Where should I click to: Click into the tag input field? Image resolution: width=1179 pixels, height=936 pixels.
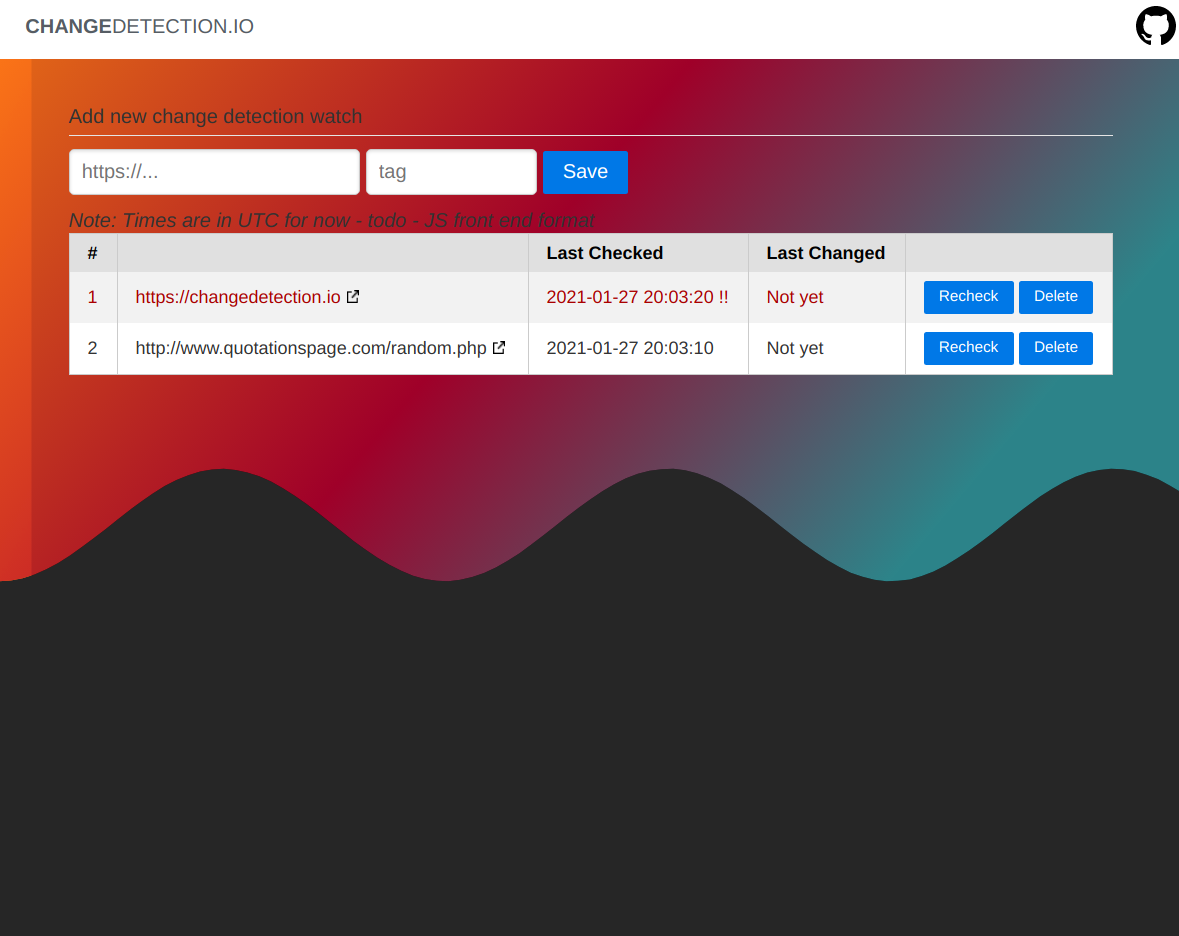(x=451, y=172)
